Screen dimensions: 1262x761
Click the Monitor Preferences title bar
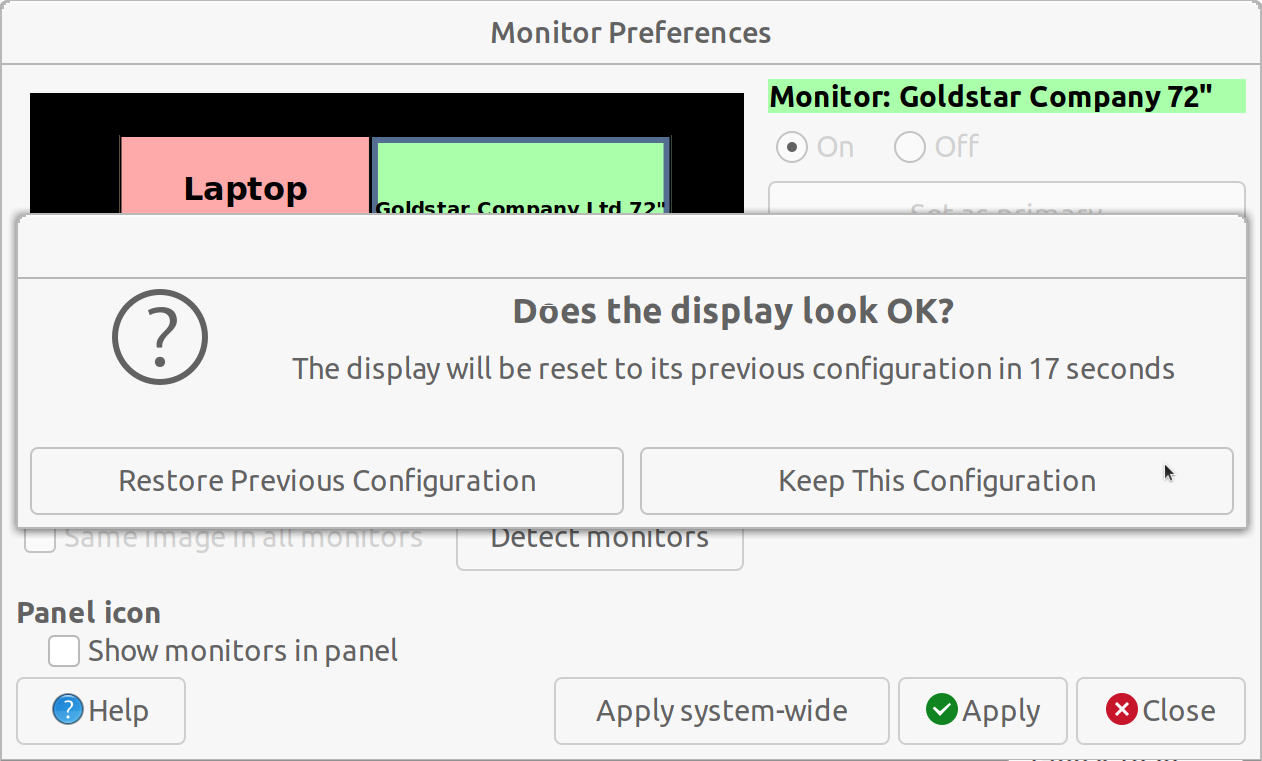[631, 32]
